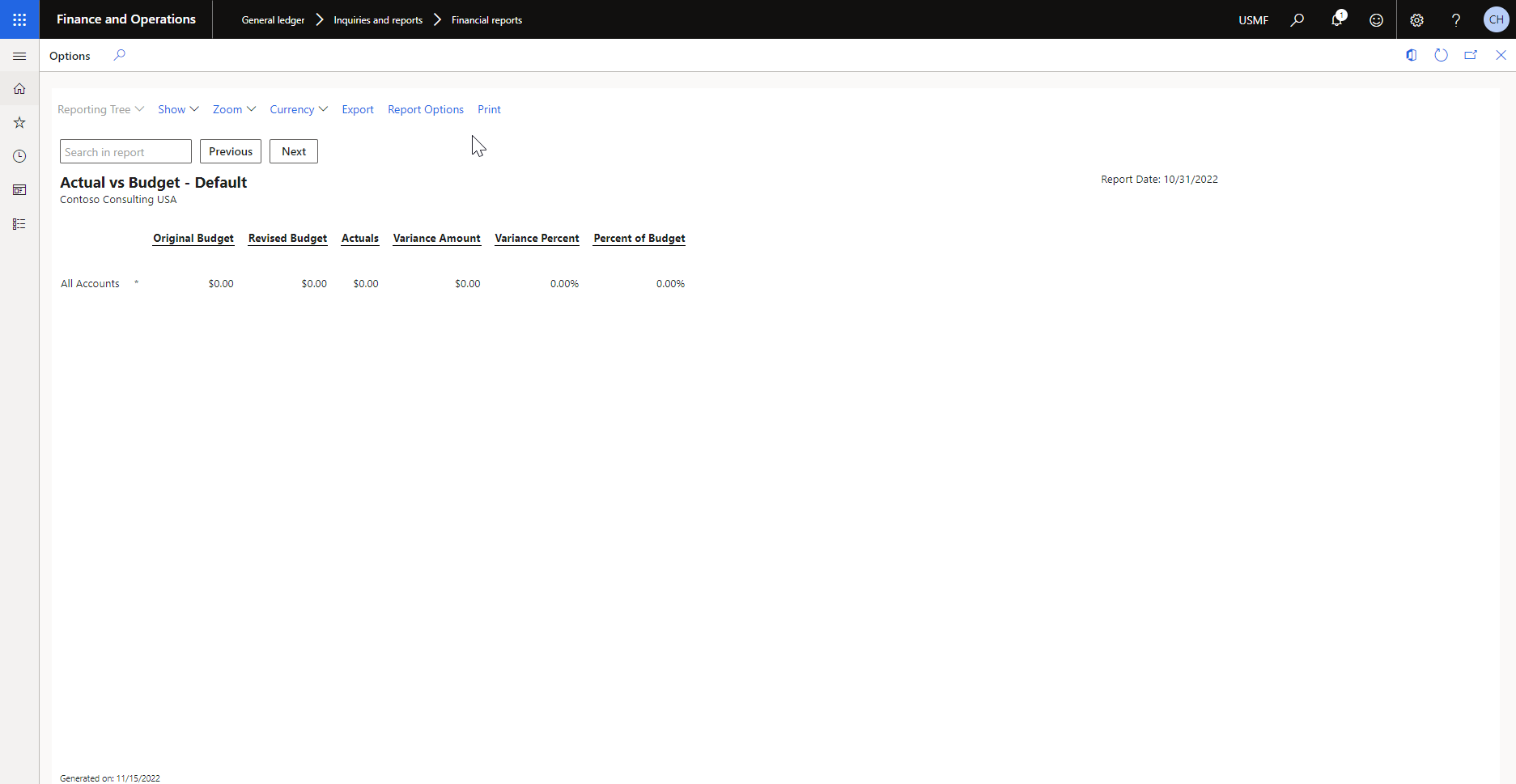Click the Search in report field
This screenshot has height=784, width=1516.
tap(125, 151)
